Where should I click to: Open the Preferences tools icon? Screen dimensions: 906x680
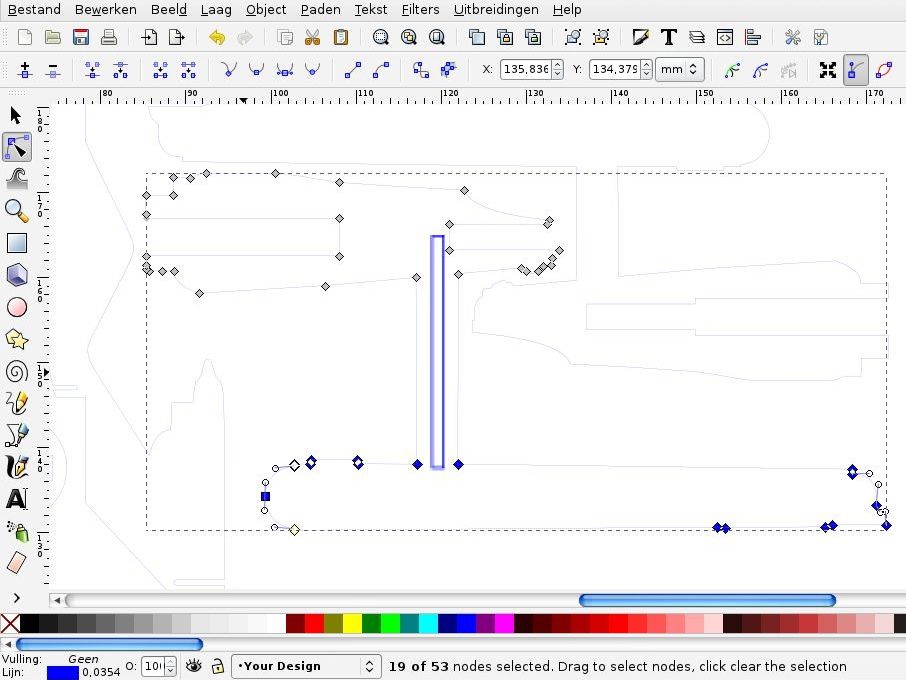793,38
